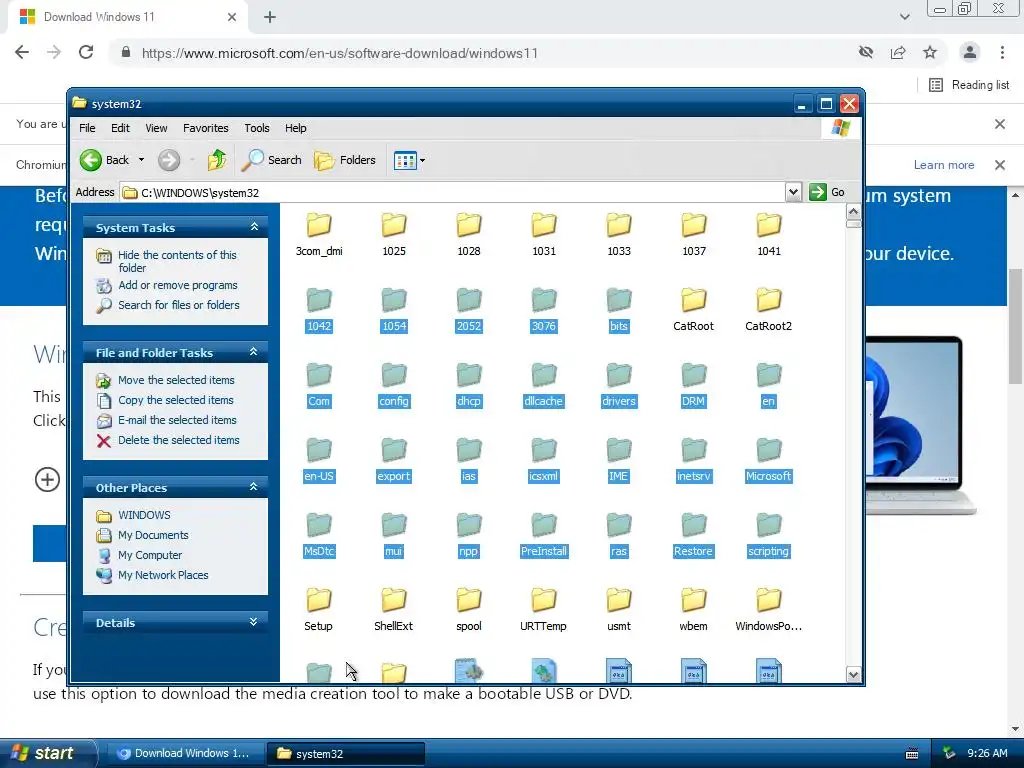Open the Back history dropdown arrow
Viewport: 1024px width, 768px height.
click(x=141, y=160)
